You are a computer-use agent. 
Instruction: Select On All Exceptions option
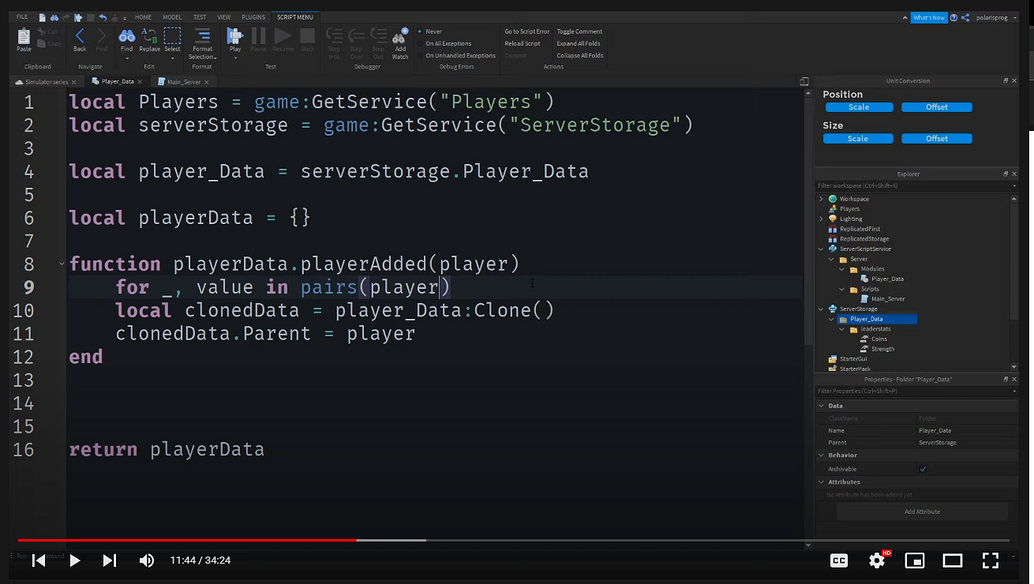pyautogui.click(x=444, y=44)
